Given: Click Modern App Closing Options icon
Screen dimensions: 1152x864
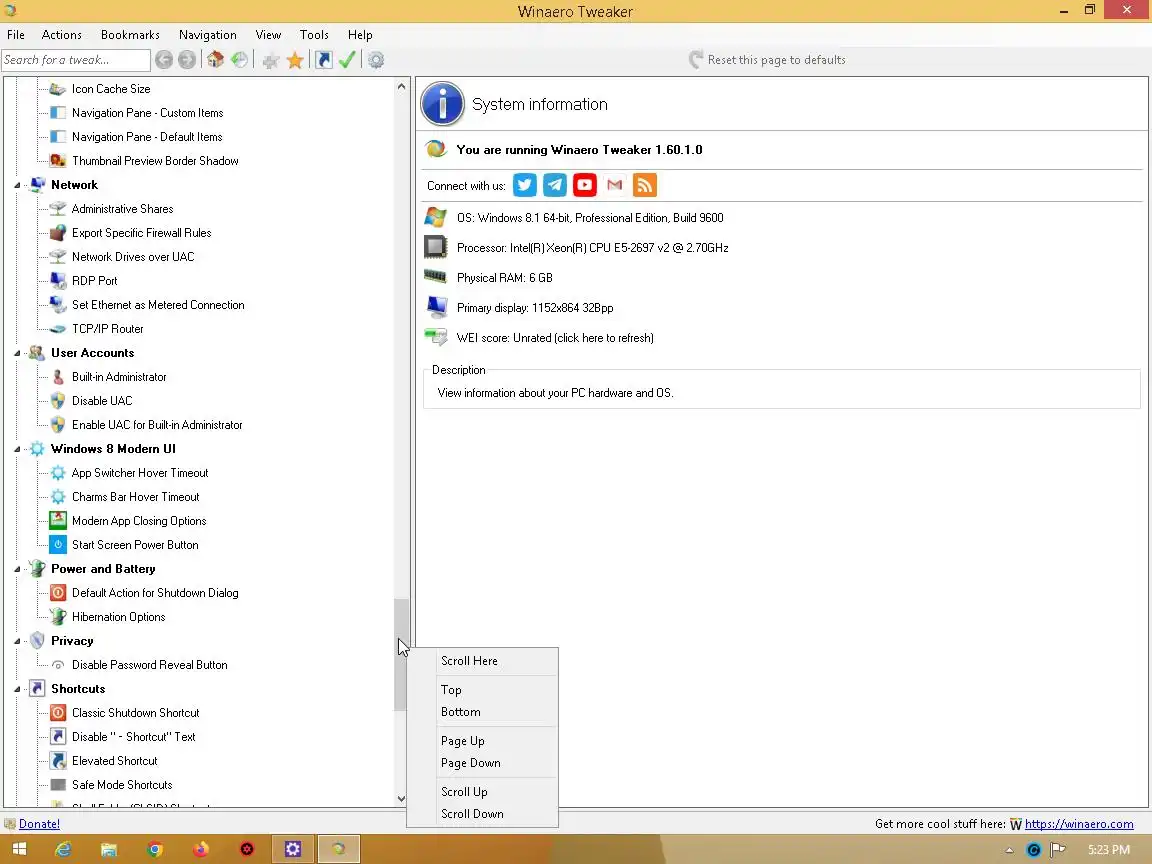Looking at the screenshot, I should pyautogui.click(x=58, y=520).
